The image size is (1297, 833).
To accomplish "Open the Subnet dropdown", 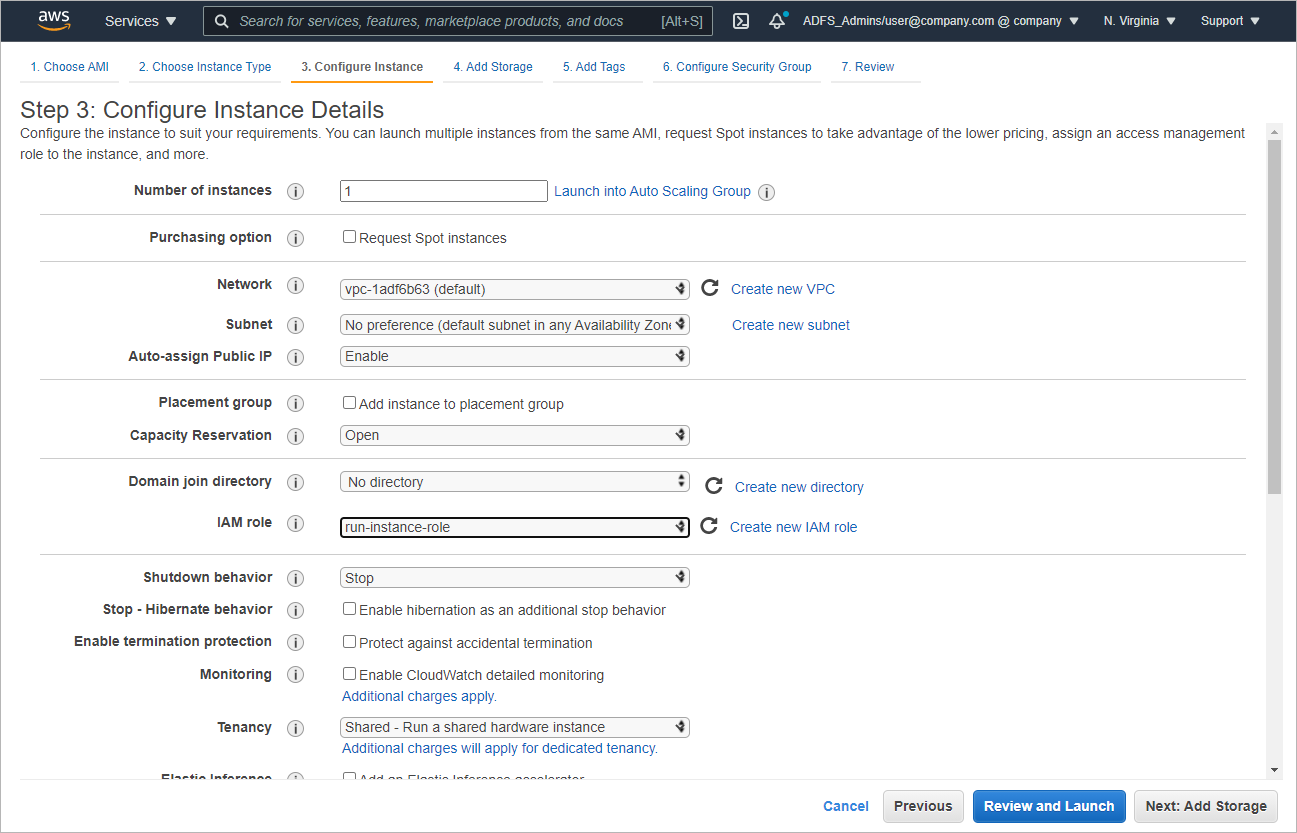I will pyautogui.click(x=515, y=325).
